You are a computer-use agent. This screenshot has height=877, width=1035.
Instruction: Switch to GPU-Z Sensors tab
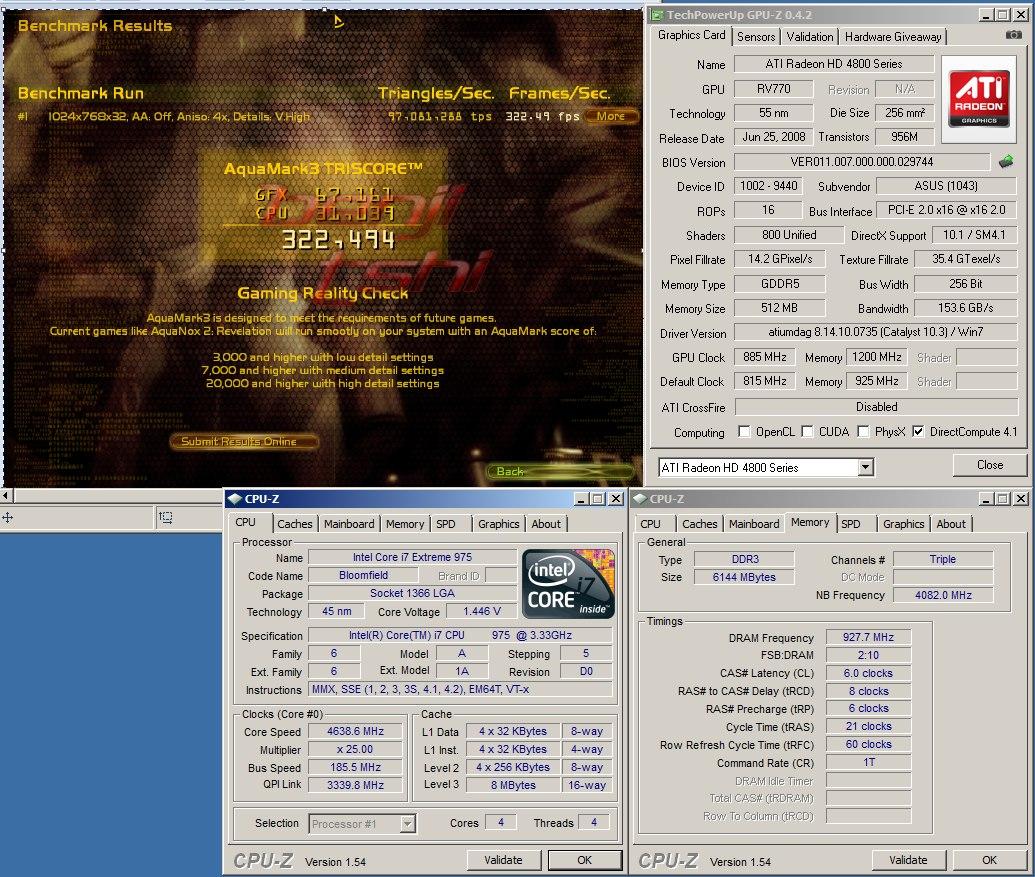(756, 37)
